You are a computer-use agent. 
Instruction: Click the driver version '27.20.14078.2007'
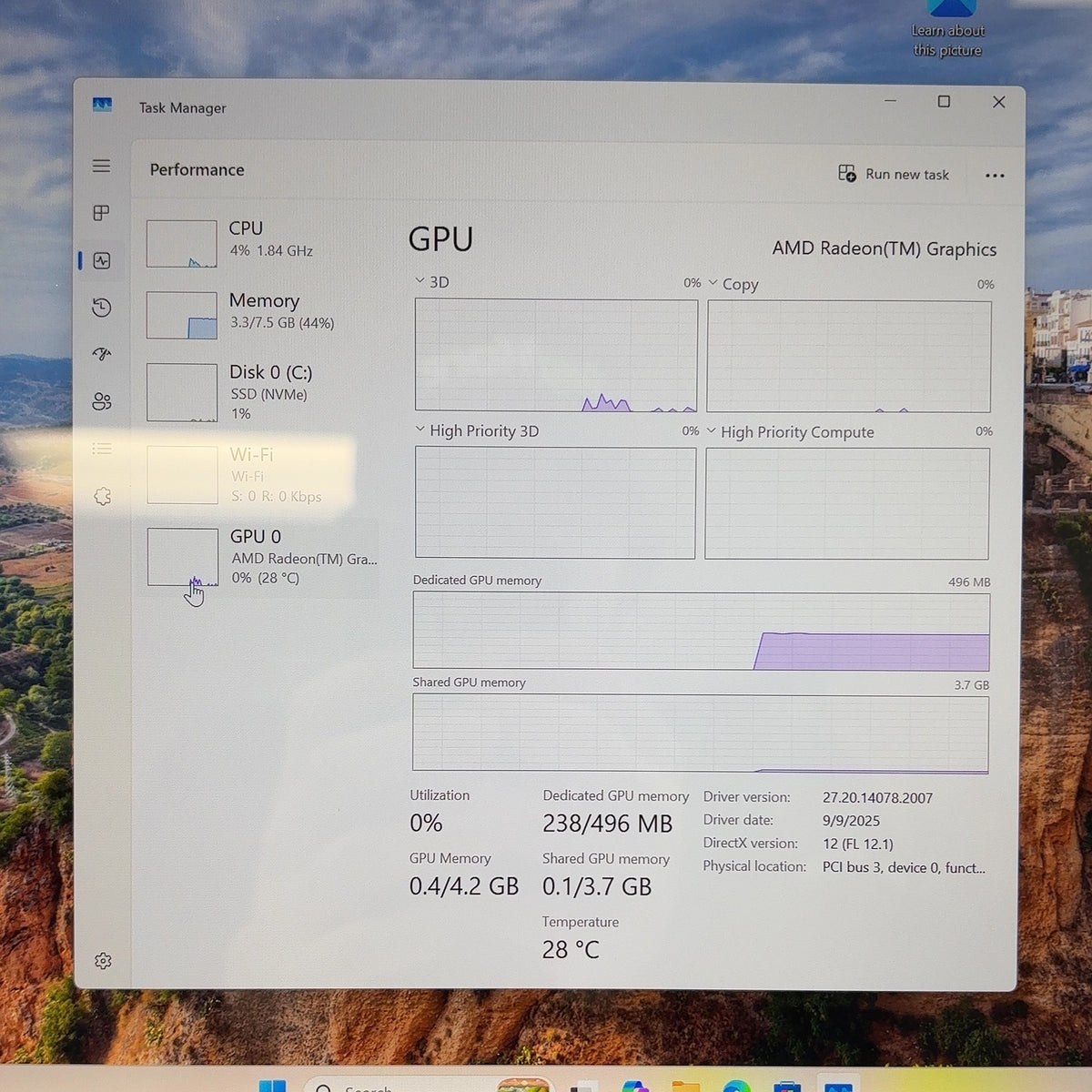877,798
